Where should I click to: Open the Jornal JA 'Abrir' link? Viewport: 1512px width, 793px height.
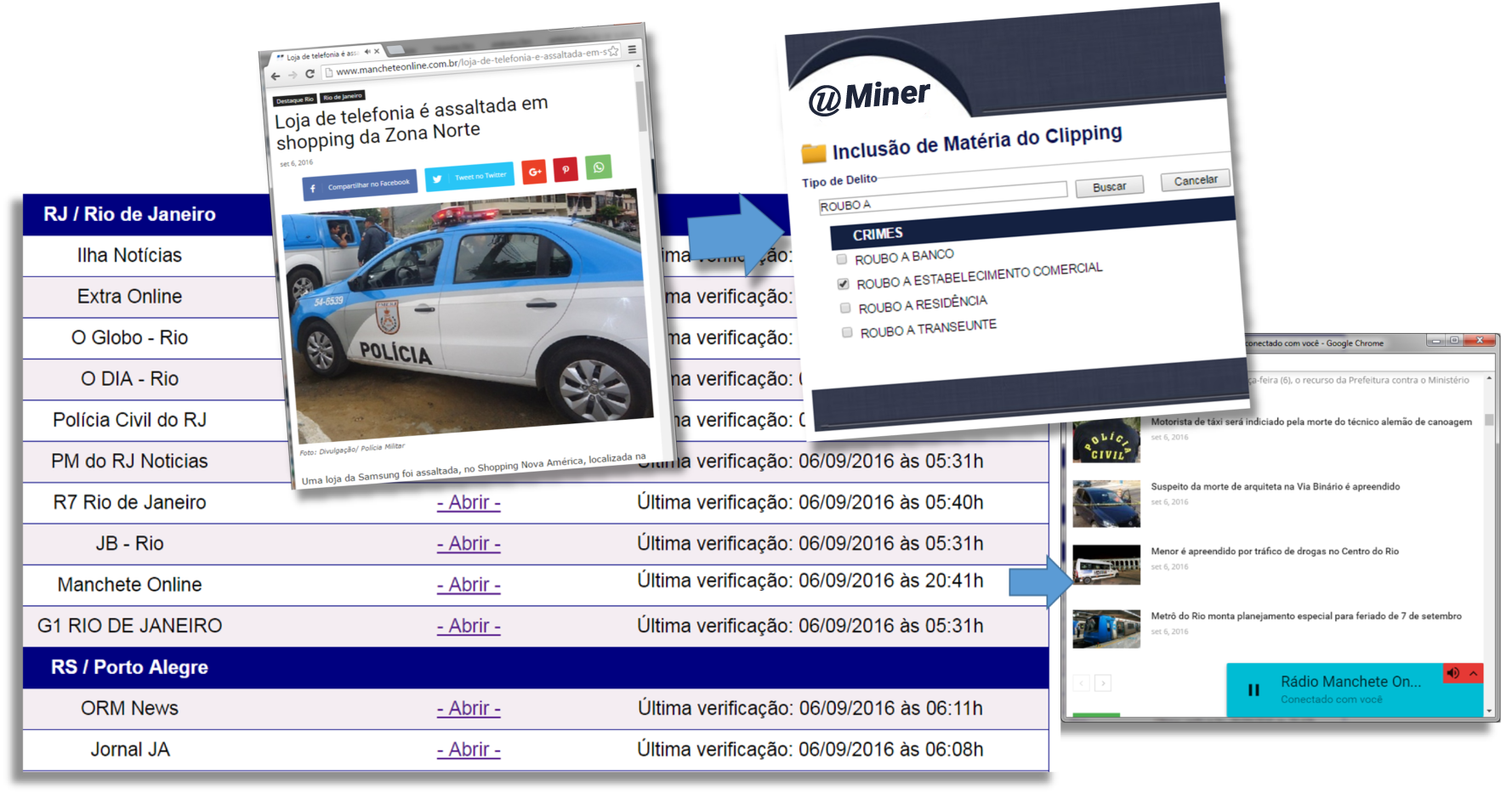[x=469, y=750]
